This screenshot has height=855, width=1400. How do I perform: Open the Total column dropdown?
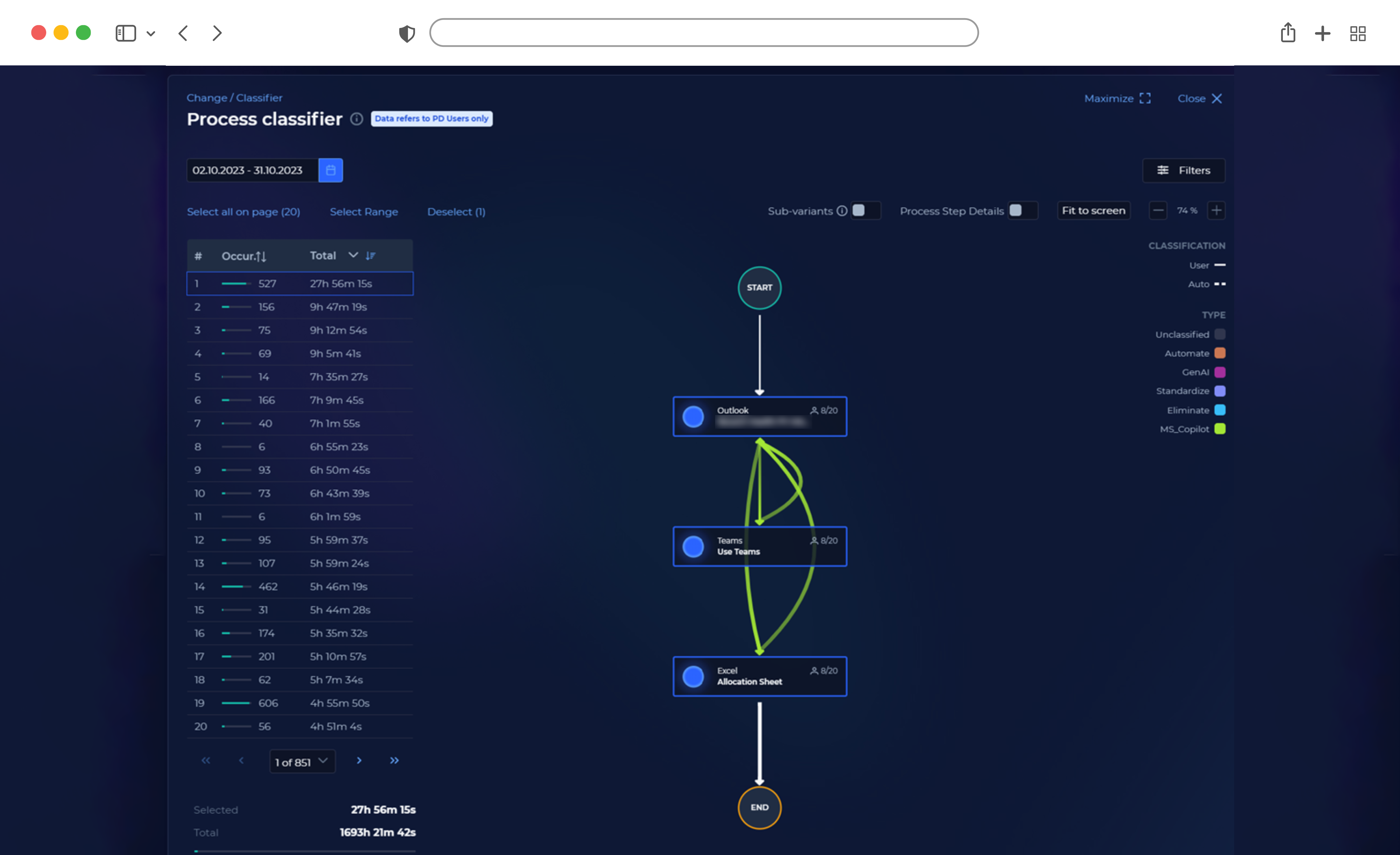[353, 255]
